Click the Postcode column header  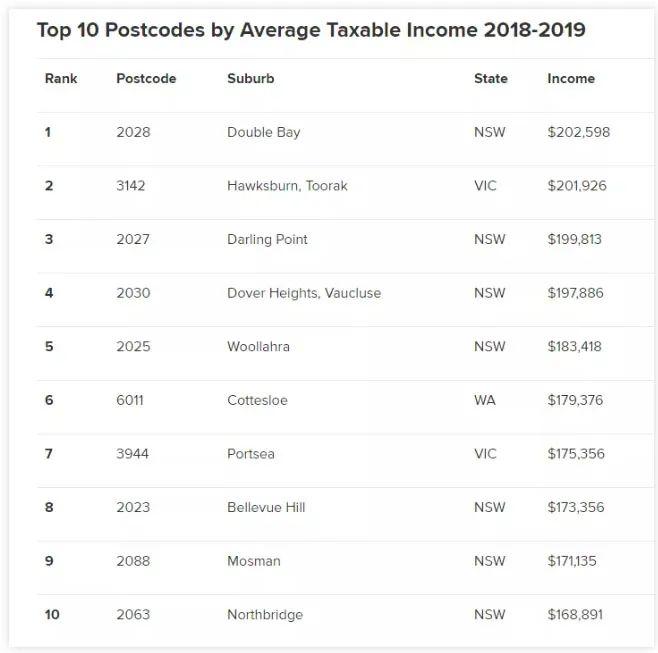pos(146,78)
